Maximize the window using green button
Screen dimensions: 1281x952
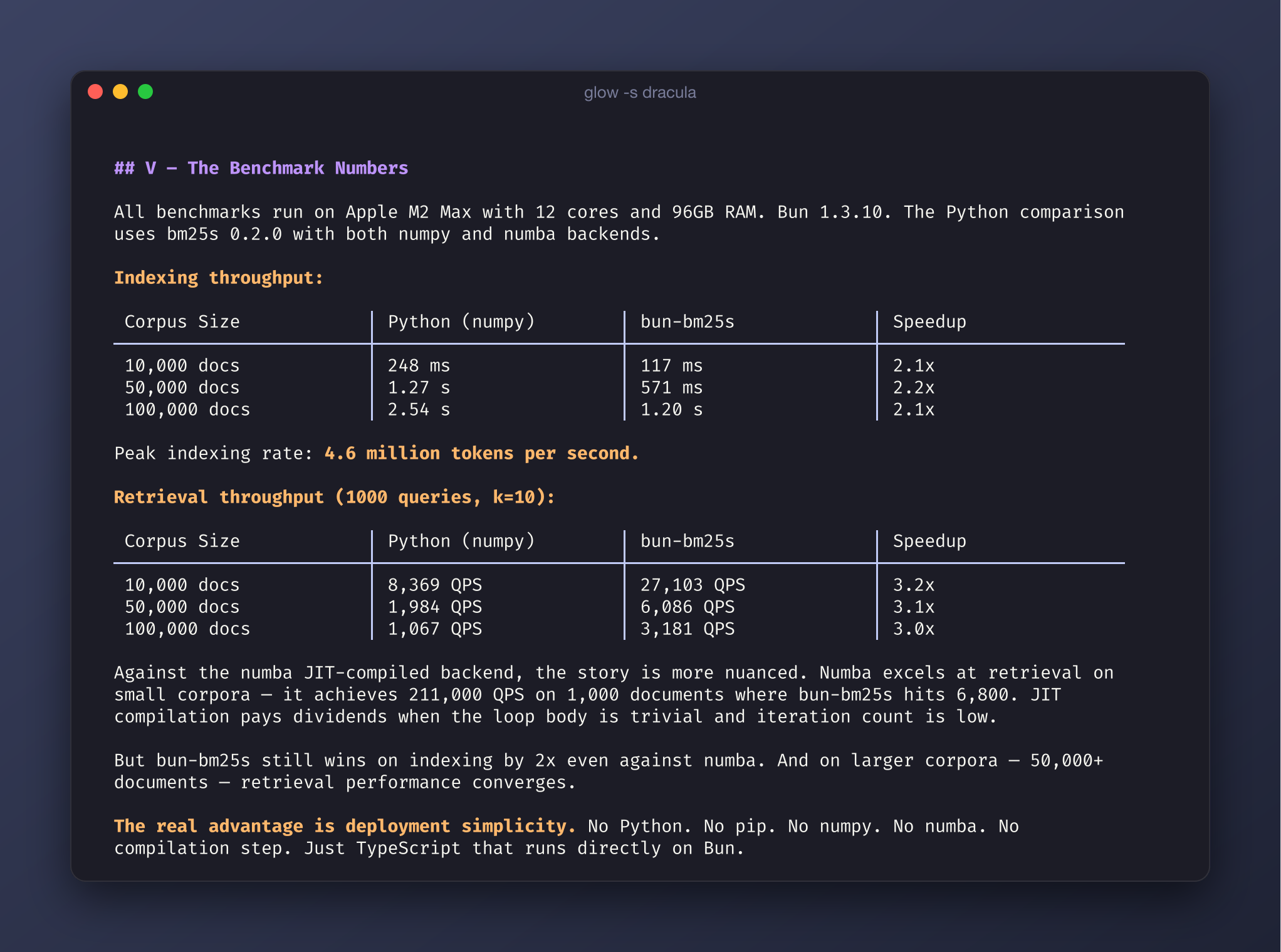coord(145,92)
